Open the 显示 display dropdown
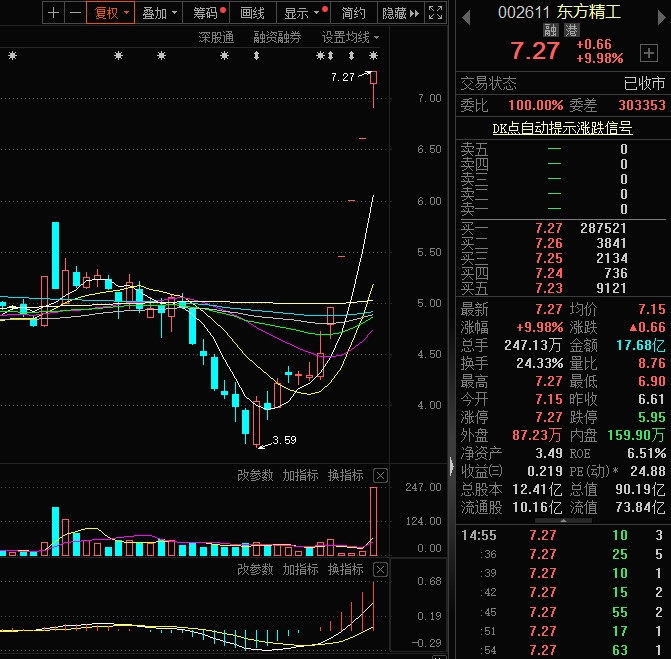The width and height of the screenshot is (671, 659). pyautogui.click(x=301, y=13)
